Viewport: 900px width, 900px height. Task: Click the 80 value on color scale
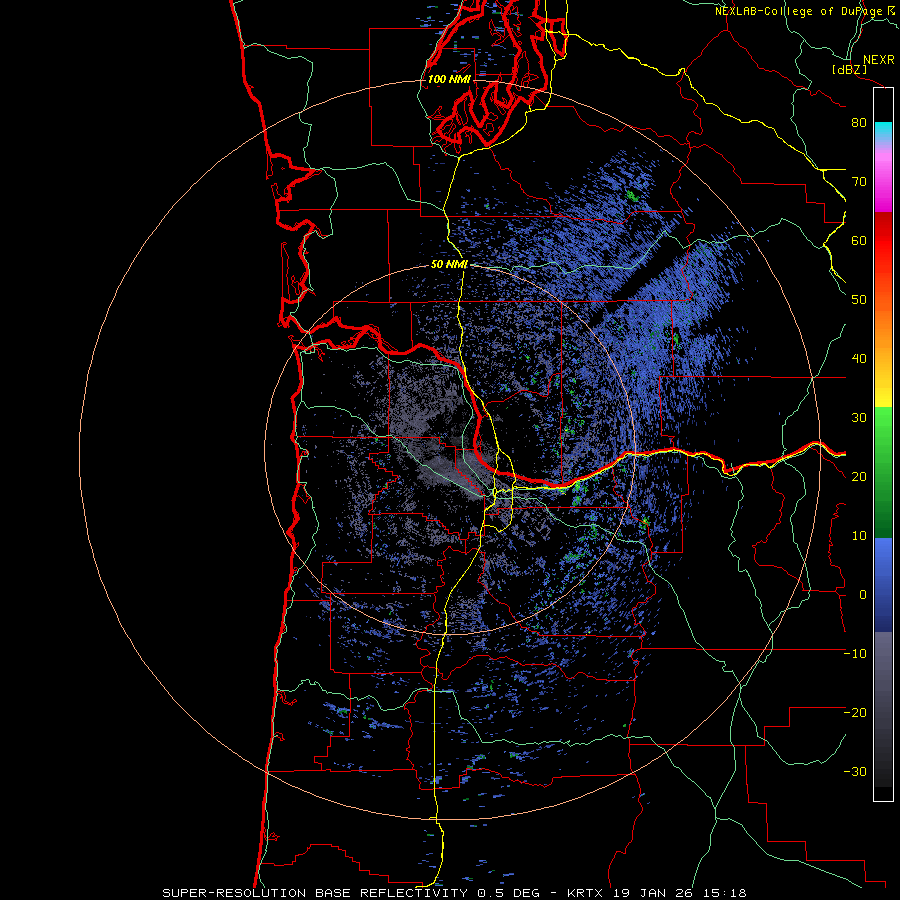(x=859, y=123)
